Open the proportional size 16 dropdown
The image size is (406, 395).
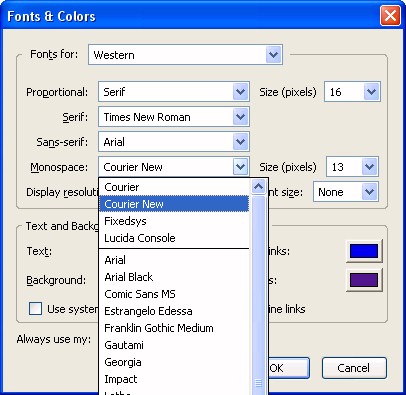(x=371, y=92)
